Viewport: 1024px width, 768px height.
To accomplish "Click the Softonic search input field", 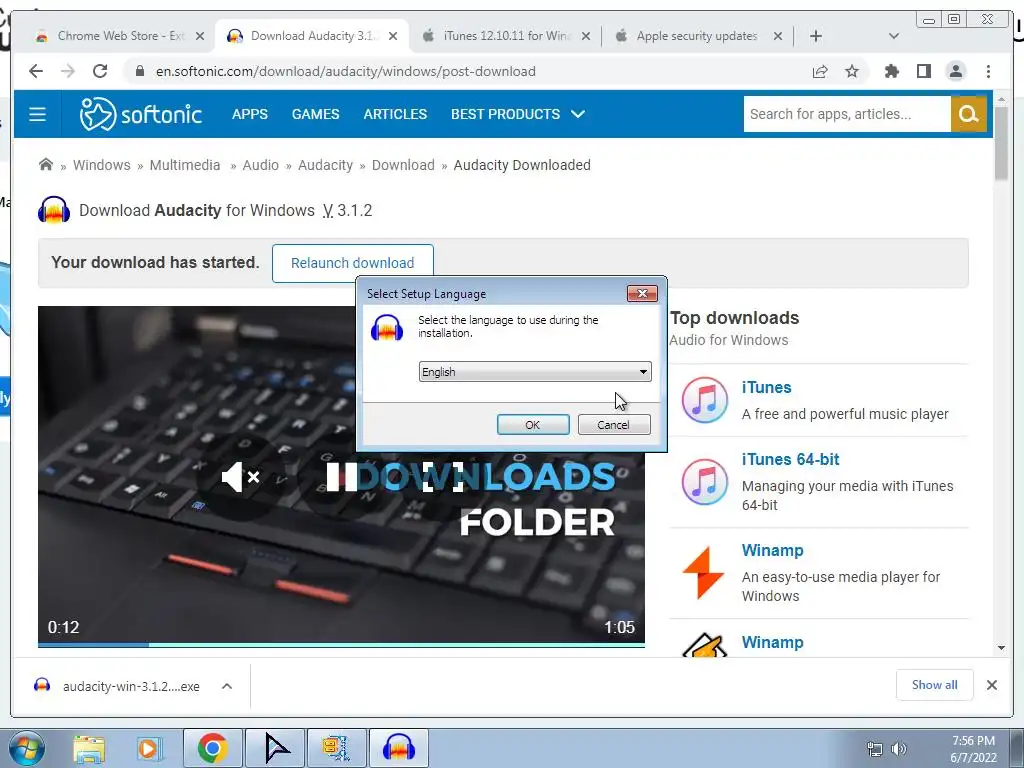I will click(847, 114).
